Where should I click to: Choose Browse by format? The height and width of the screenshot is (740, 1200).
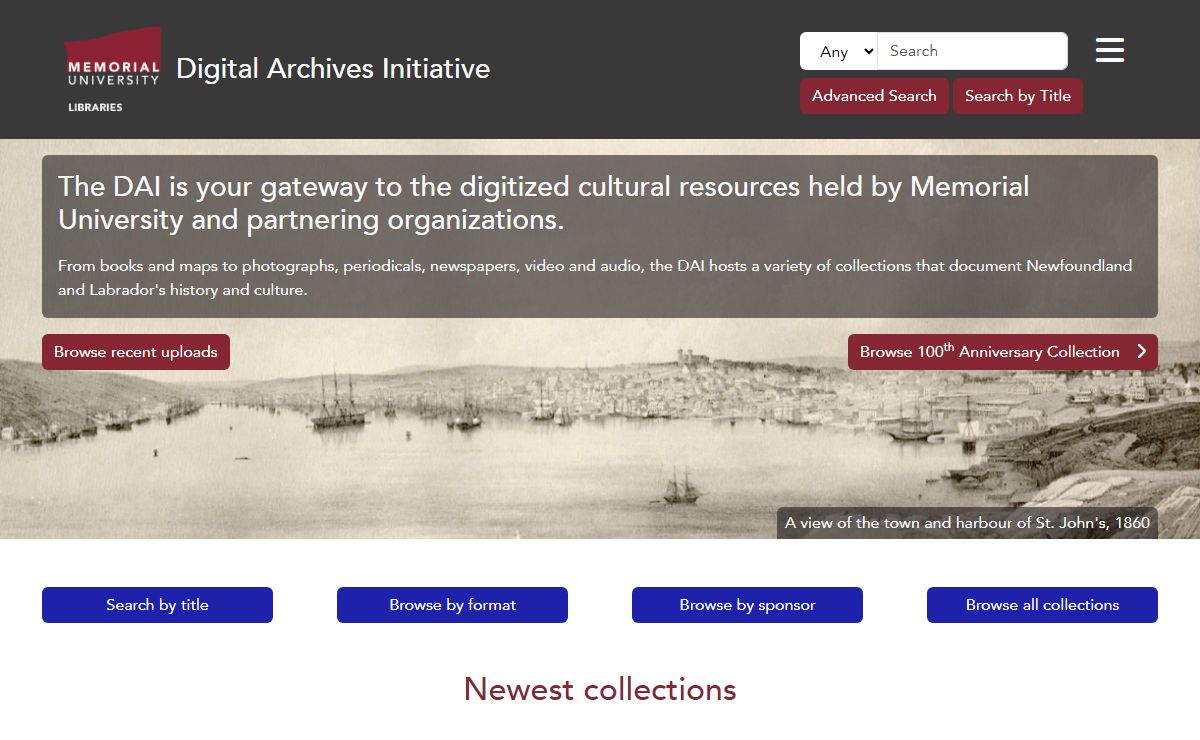click(452, 605)
